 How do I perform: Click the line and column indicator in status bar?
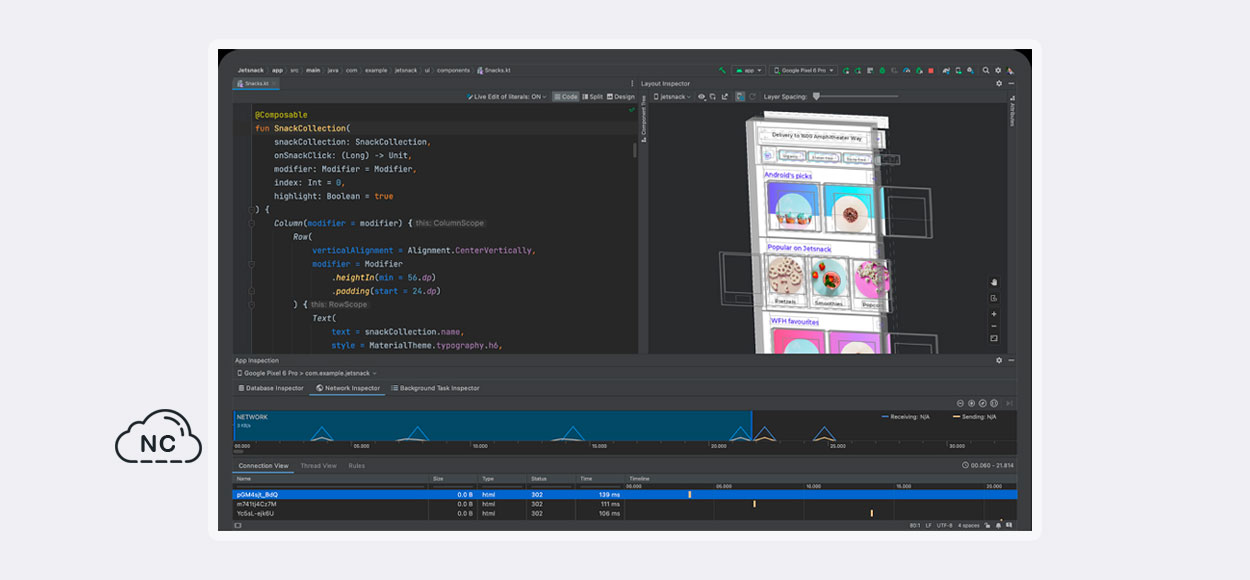[915, 525]
